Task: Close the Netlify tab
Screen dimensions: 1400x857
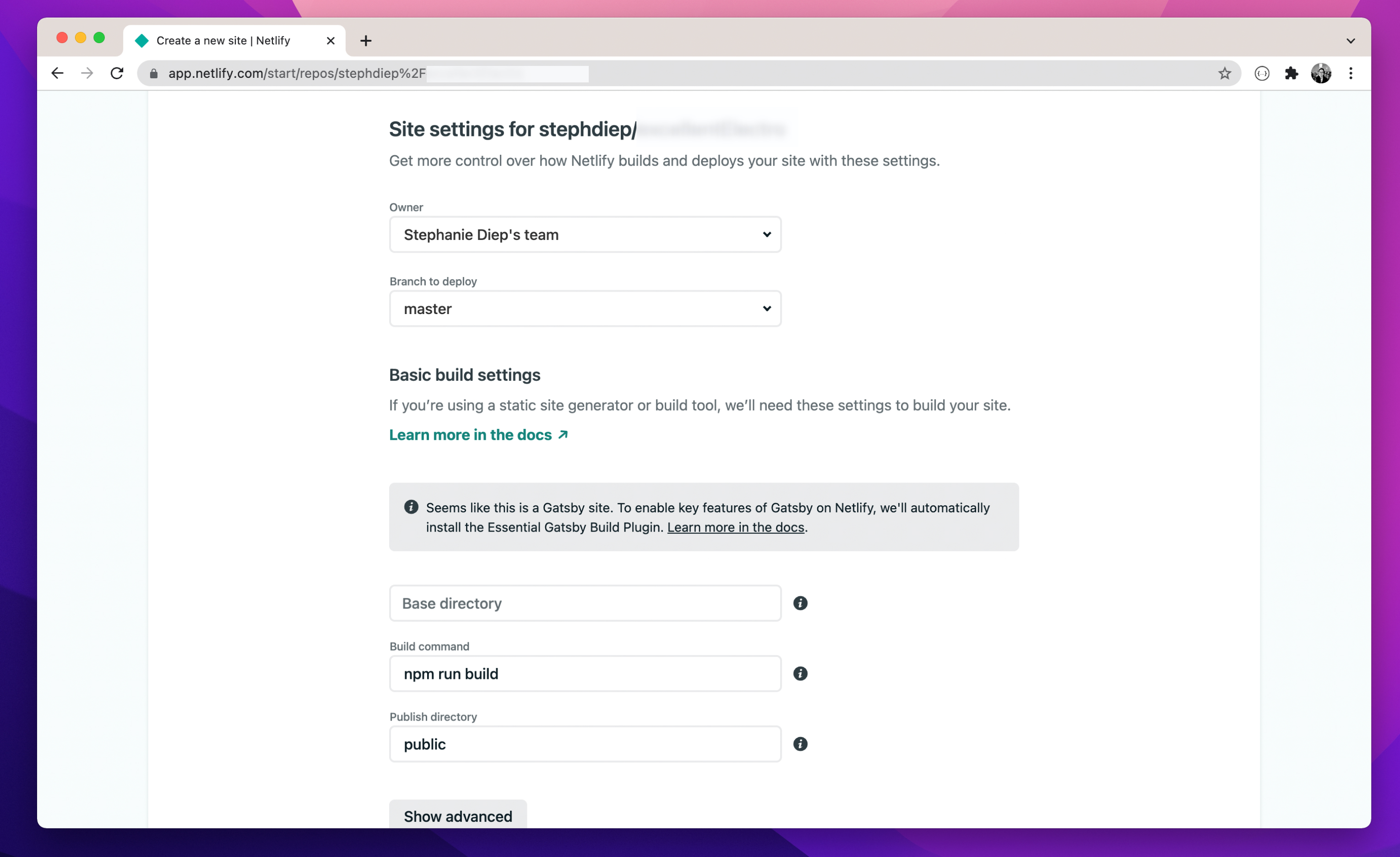Action: (331, 40)
